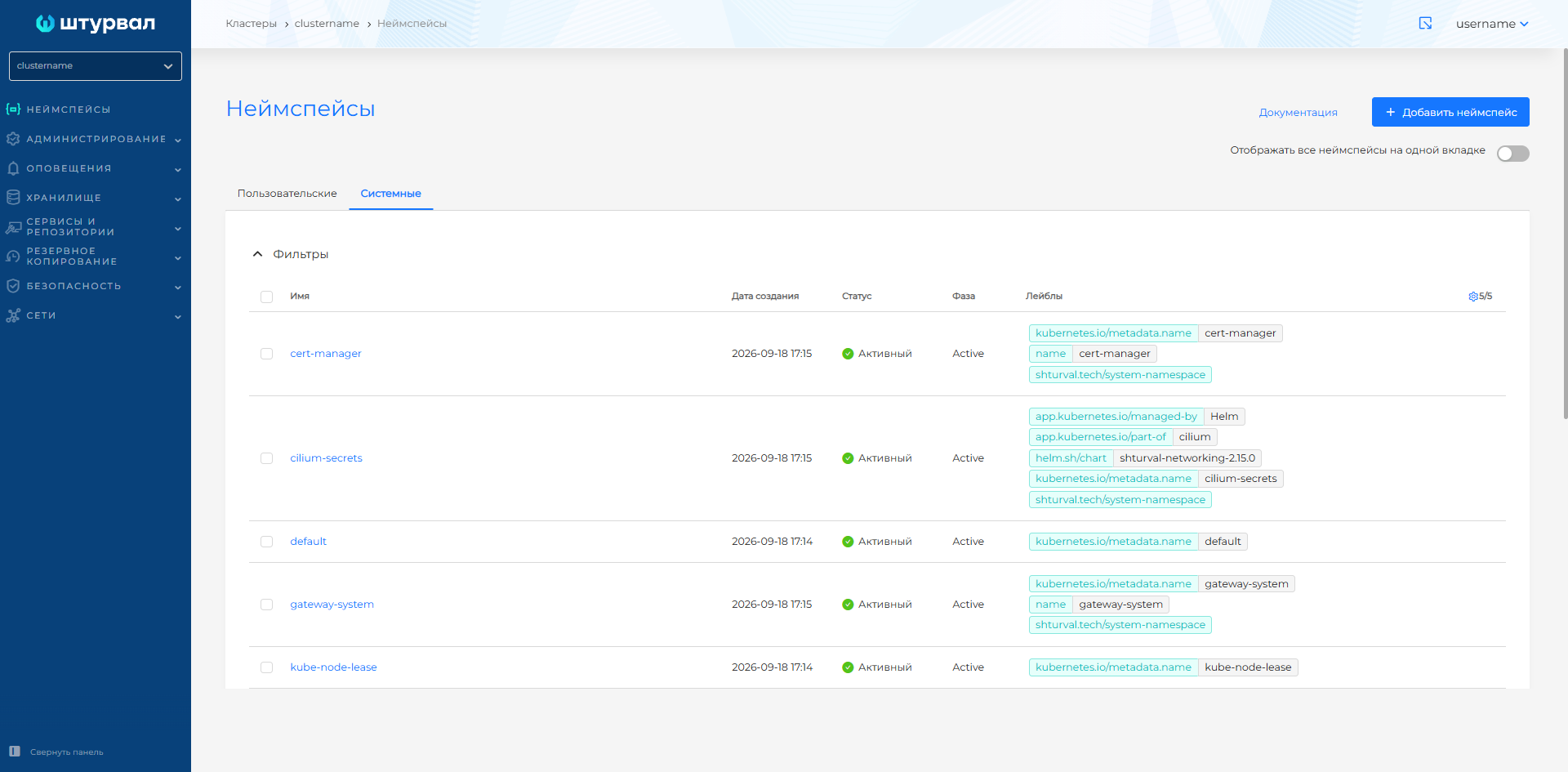Click the Хранилище database icon
The image size is (1568, 772).
tap(13, 198)
